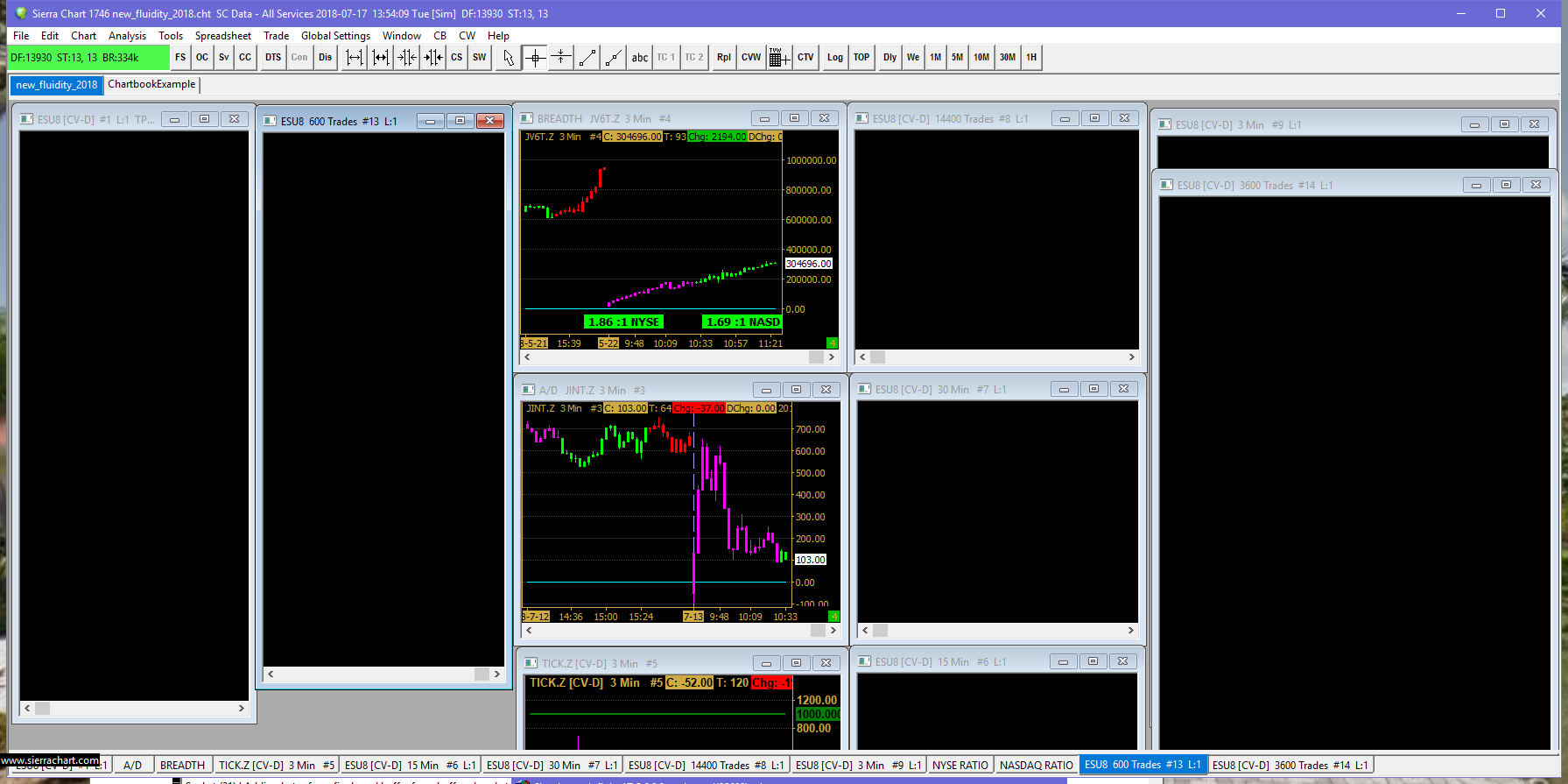Image resolution: width=1568 pixels, height=784 pixels.
Task: Set chart to 1M timeframe
Action: (936, 58)
